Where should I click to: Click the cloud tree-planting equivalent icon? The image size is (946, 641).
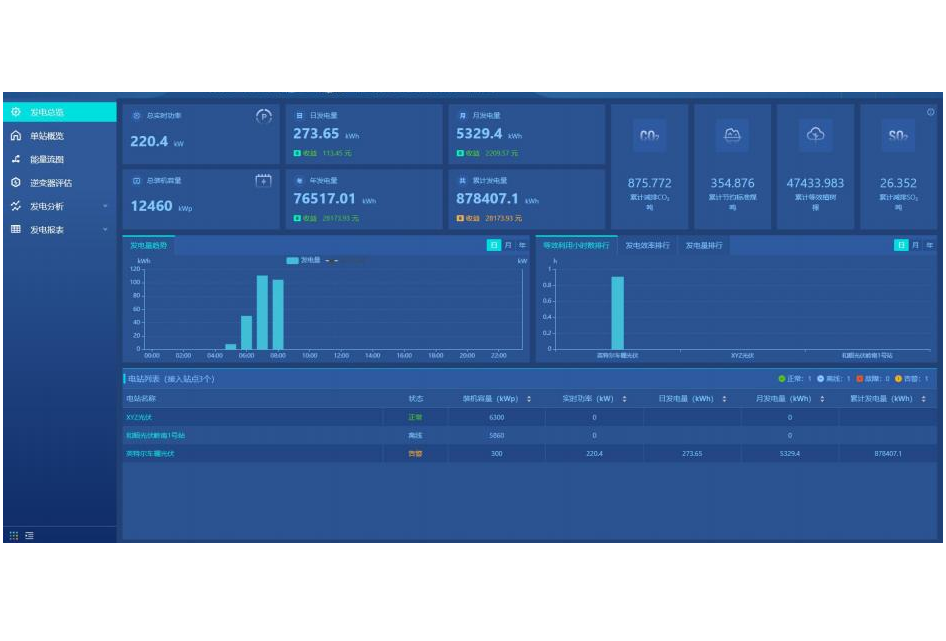[815, 136]
